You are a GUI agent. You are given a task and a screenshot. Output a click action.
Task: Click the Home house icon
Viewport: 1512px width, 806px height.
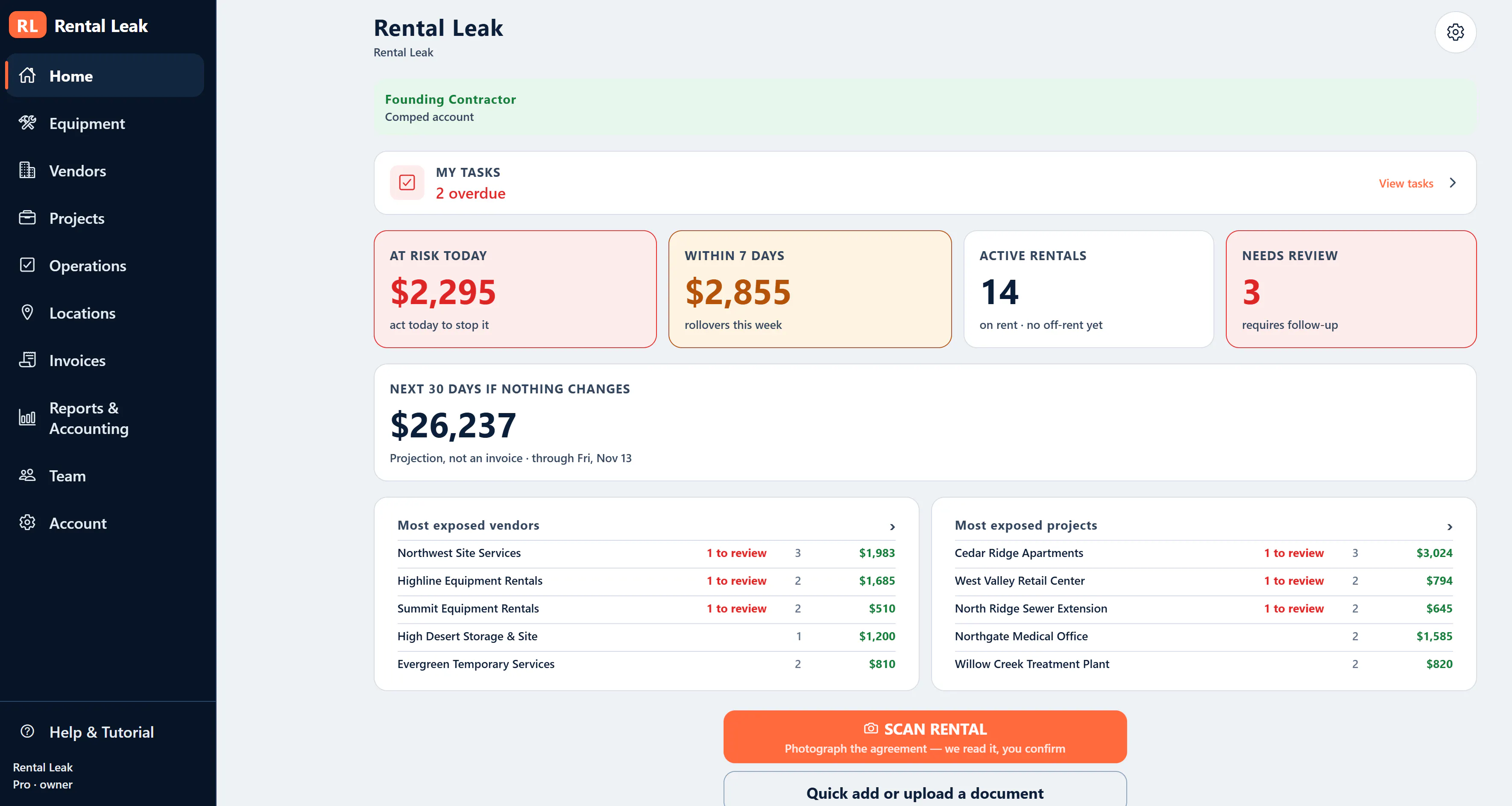(27, 75)
